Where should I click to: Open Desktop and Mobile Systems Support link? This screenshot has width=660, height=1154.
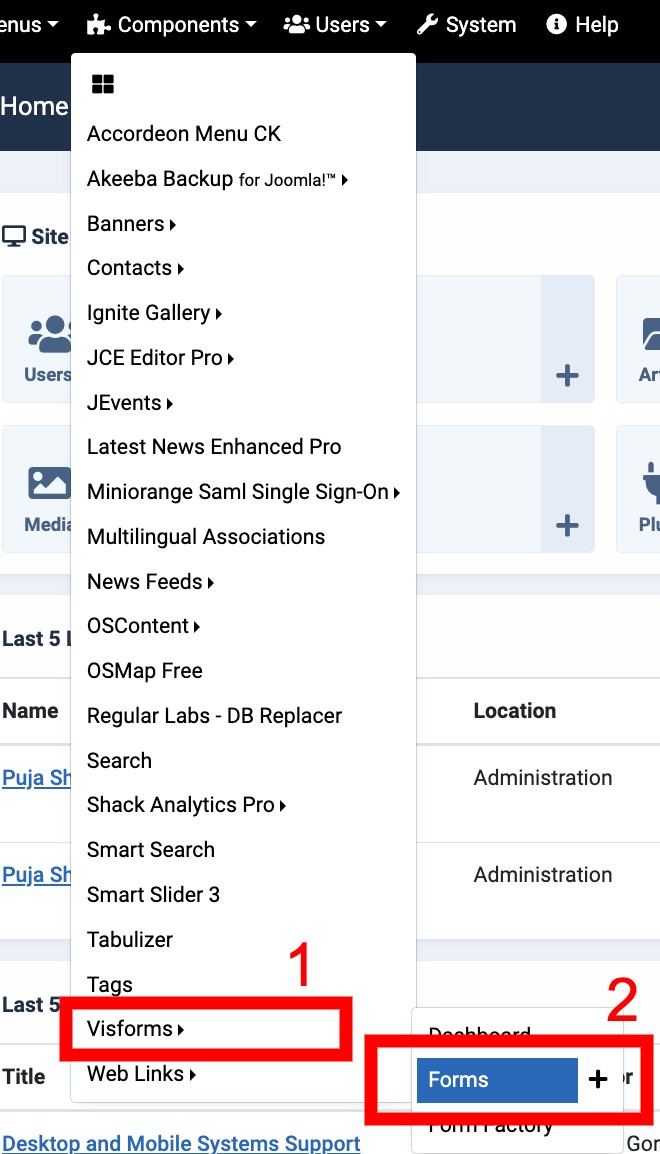(182, 1143)
